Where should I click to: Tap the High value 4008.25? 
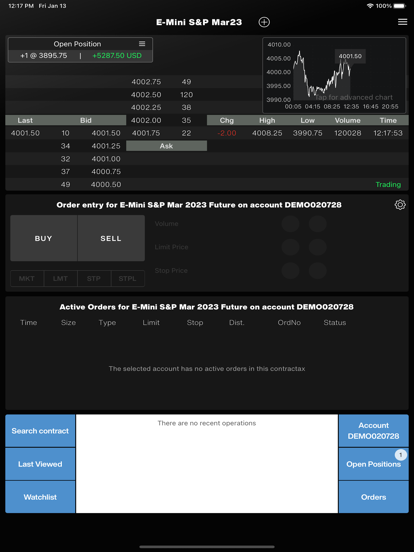267,133
